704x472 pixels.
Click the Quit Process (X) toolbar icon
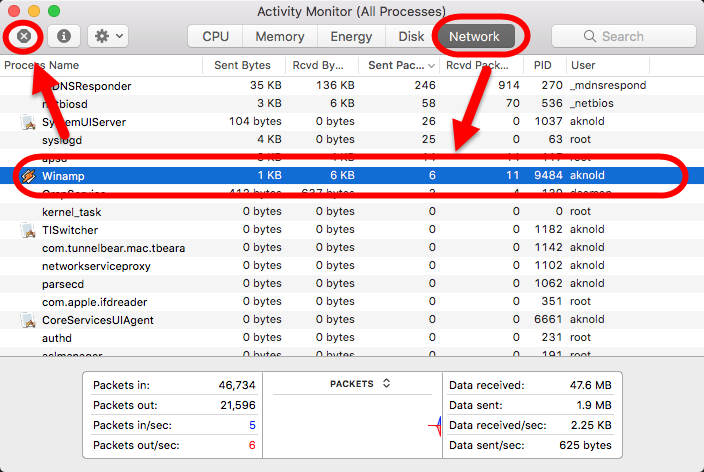click(24, 36)
